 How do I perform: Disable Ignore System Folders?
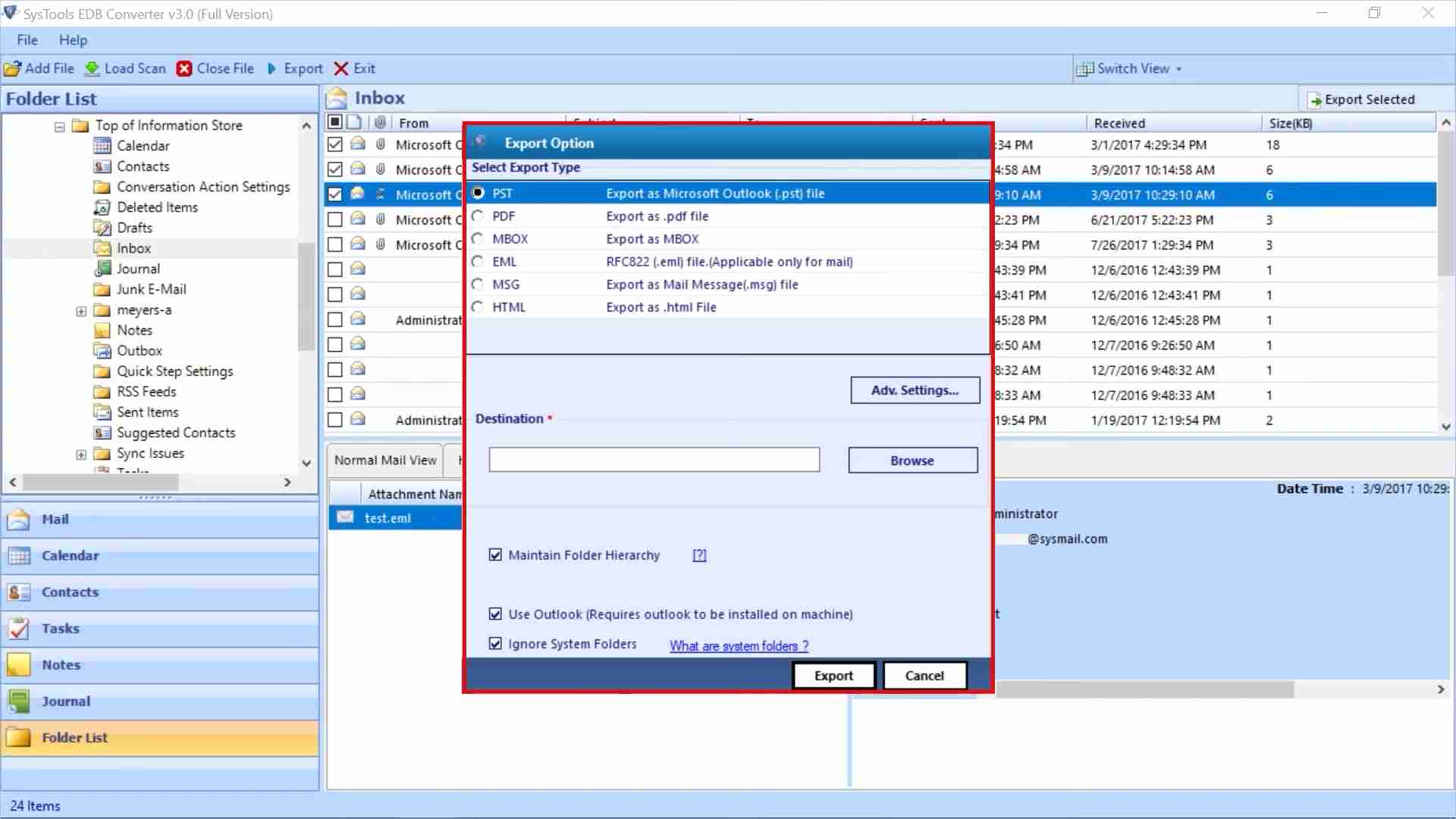(x=497, y=643)
